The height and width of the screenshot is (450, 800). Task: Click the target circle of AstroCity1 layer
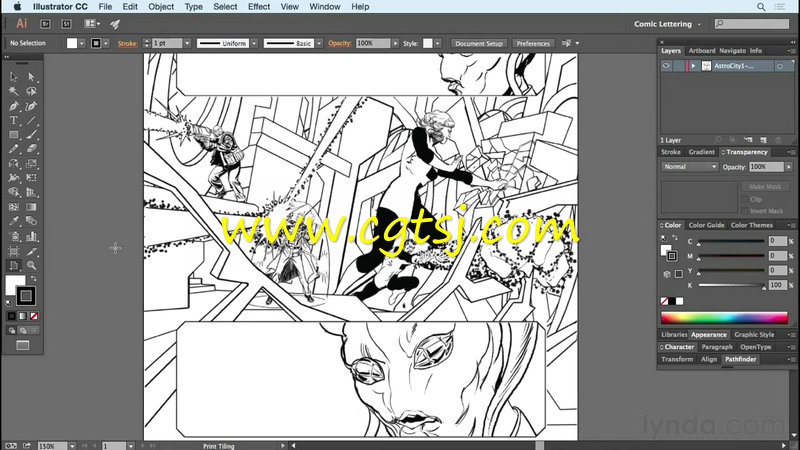pyautogui.click(x=780, y=66)
